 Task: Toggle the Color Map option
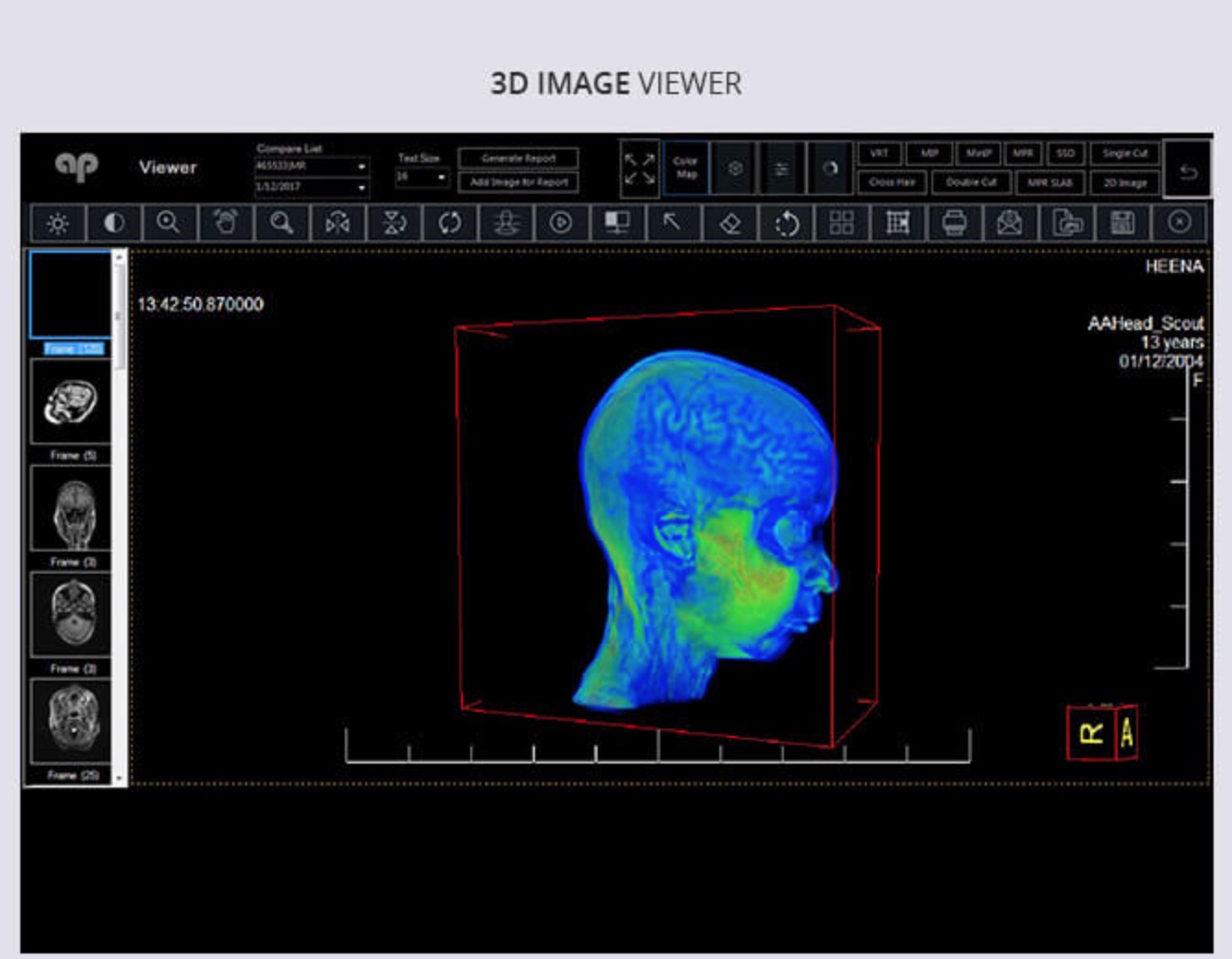686,168
